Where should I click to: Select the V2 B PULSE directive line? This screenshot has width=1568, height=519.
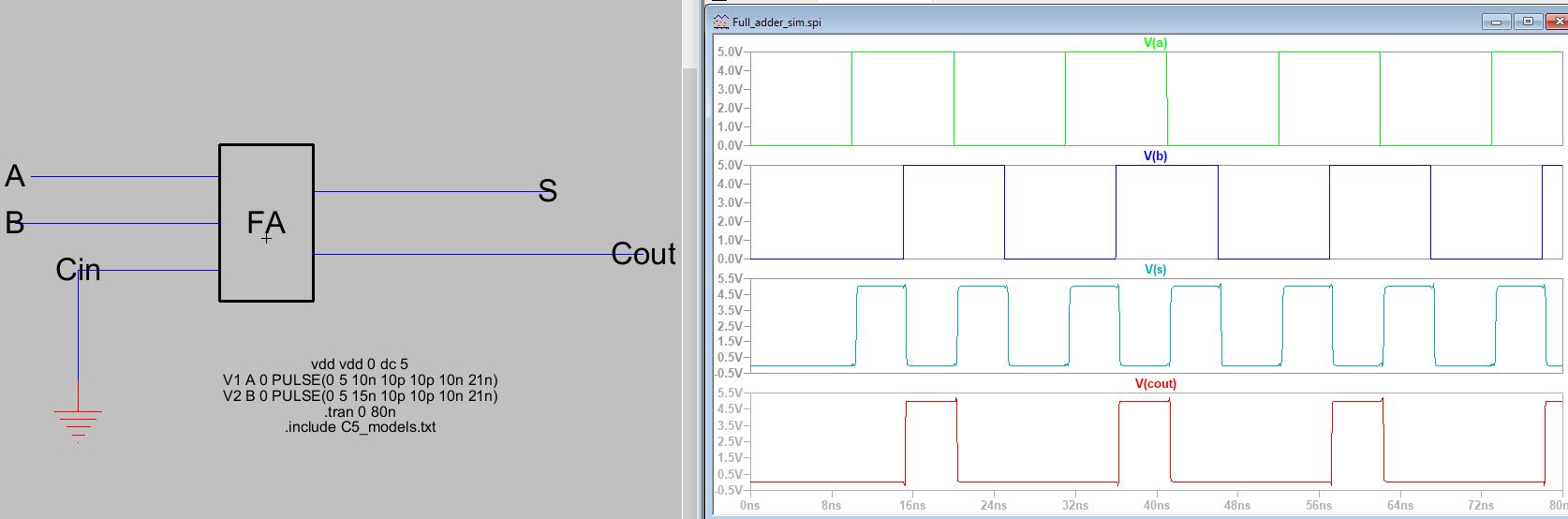click(x=361, y=396)
